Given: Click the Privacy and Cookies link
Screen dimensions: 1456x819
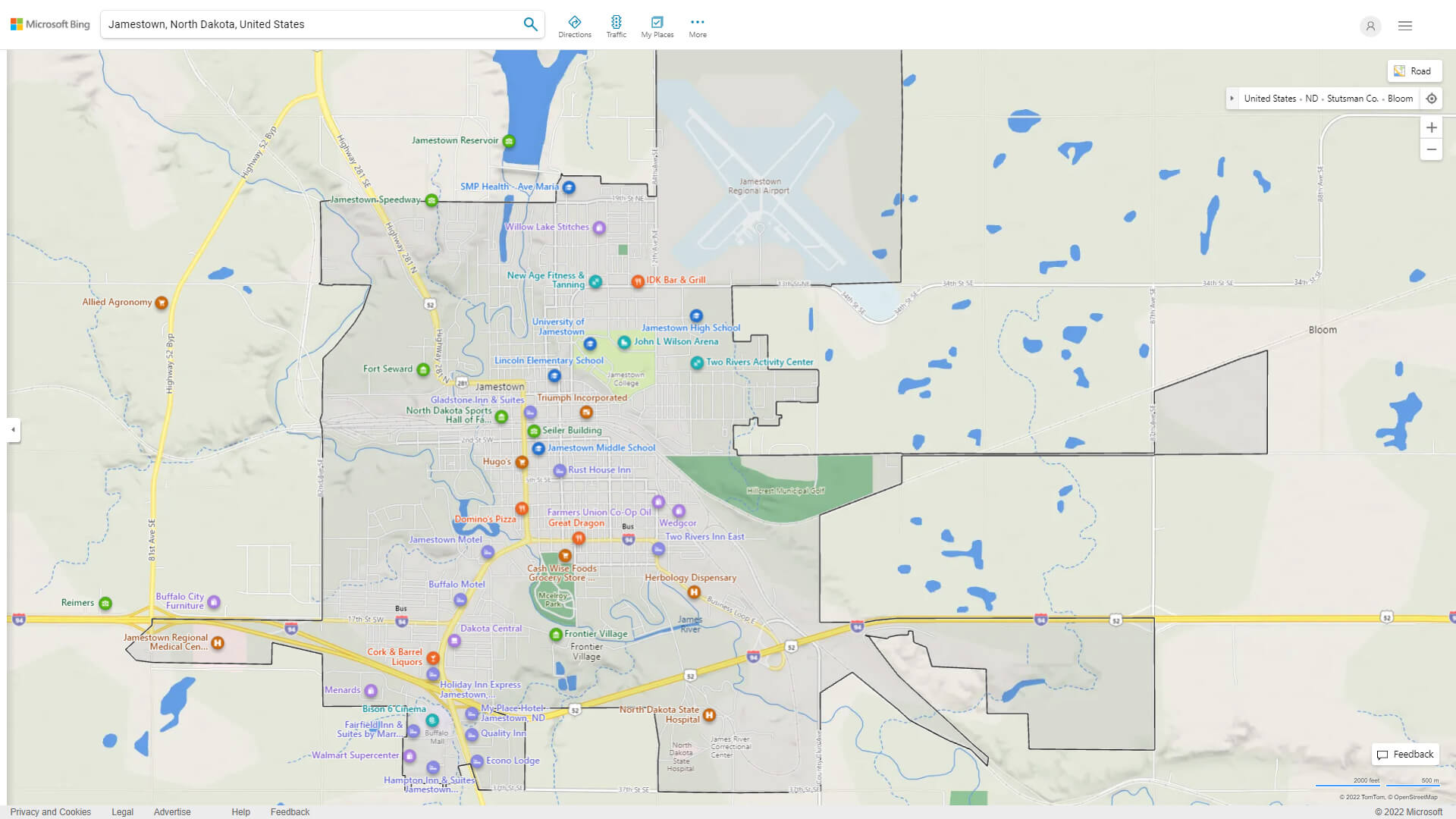Looking at the screenshot, I should [x=49, y=810].
